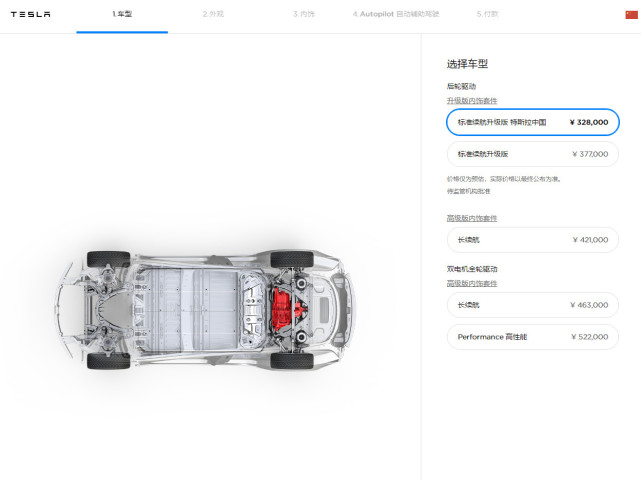The width and height of the screenshot is (641, 480).
Task: Open the 升级版内饰套件 link
Action: [x=472, y=101]
